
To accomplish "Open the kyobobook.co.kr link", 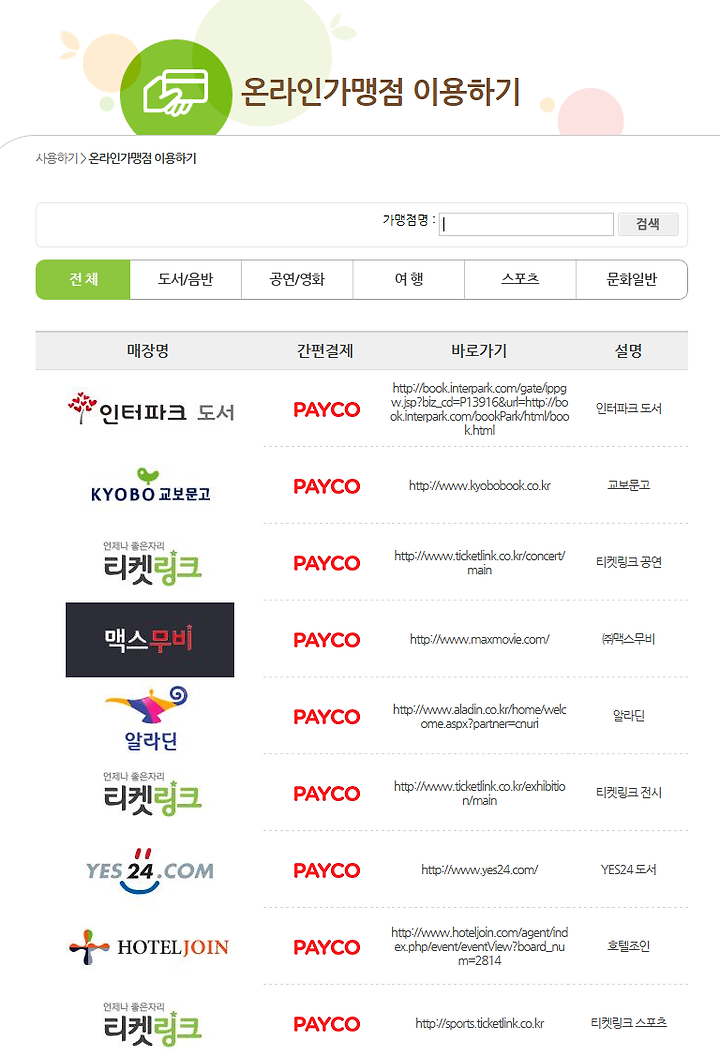I will (x=480, y=485).
